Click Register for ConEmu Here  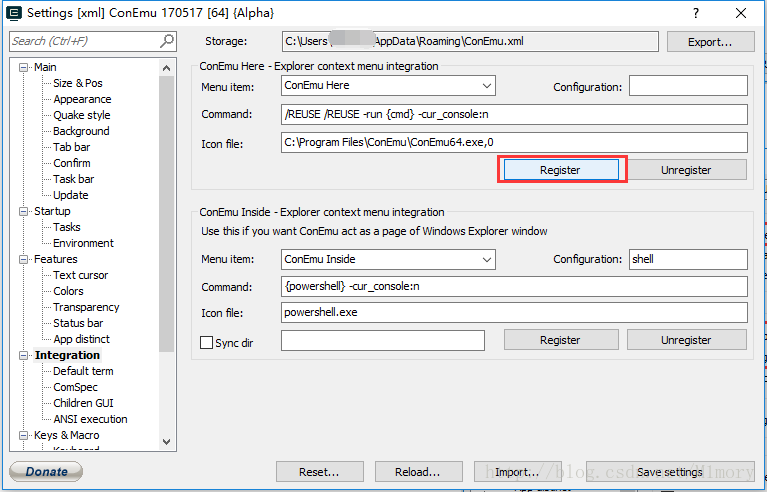coord(561,170)
